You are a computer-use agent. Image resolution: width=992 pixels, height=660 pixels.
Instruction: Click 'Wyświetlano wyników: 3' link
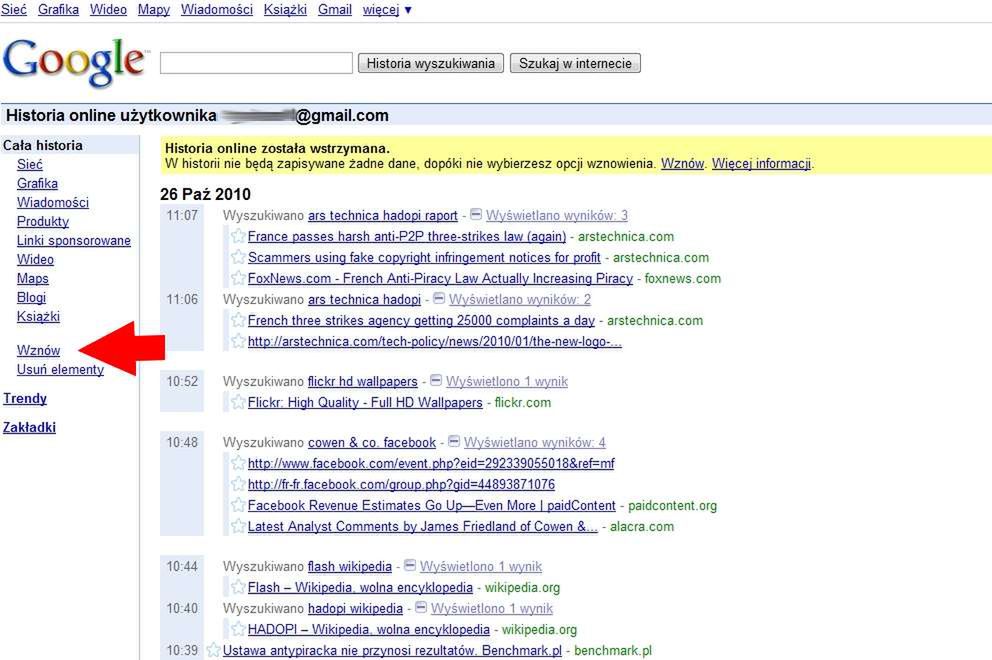tap(557, 215)
